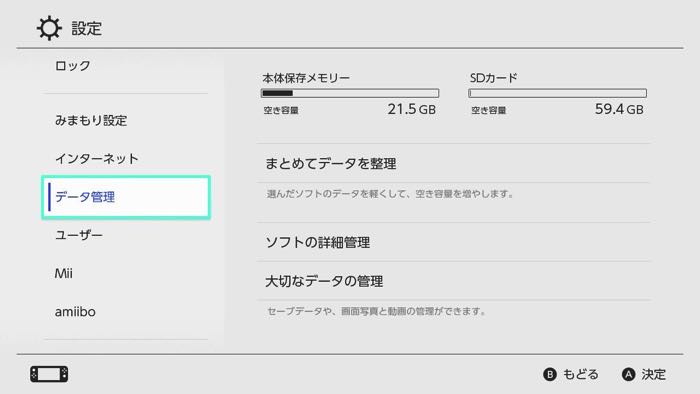
Task: Click the settings gear icon
Action: coord(49,28)
